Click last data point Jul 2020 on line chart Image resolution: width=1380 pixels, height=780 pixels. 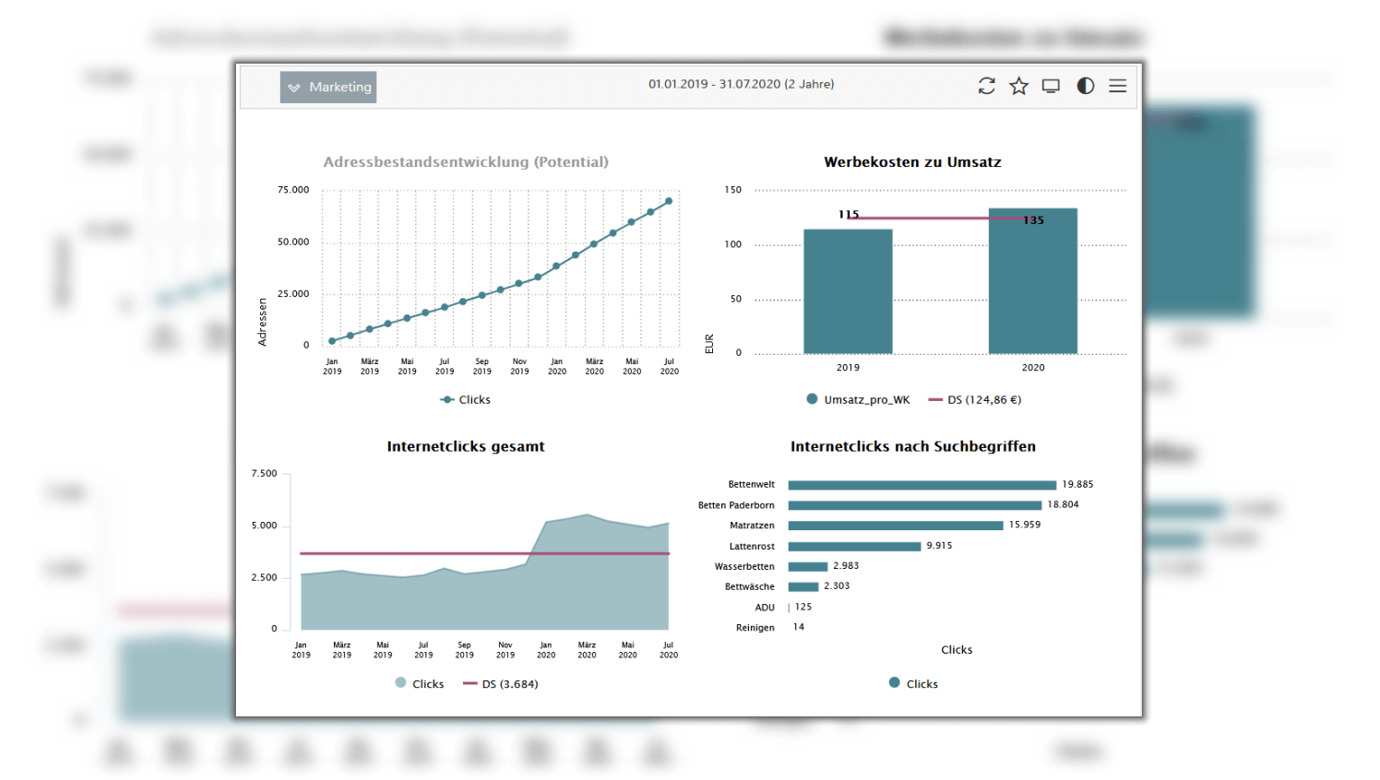coord(669,202)
